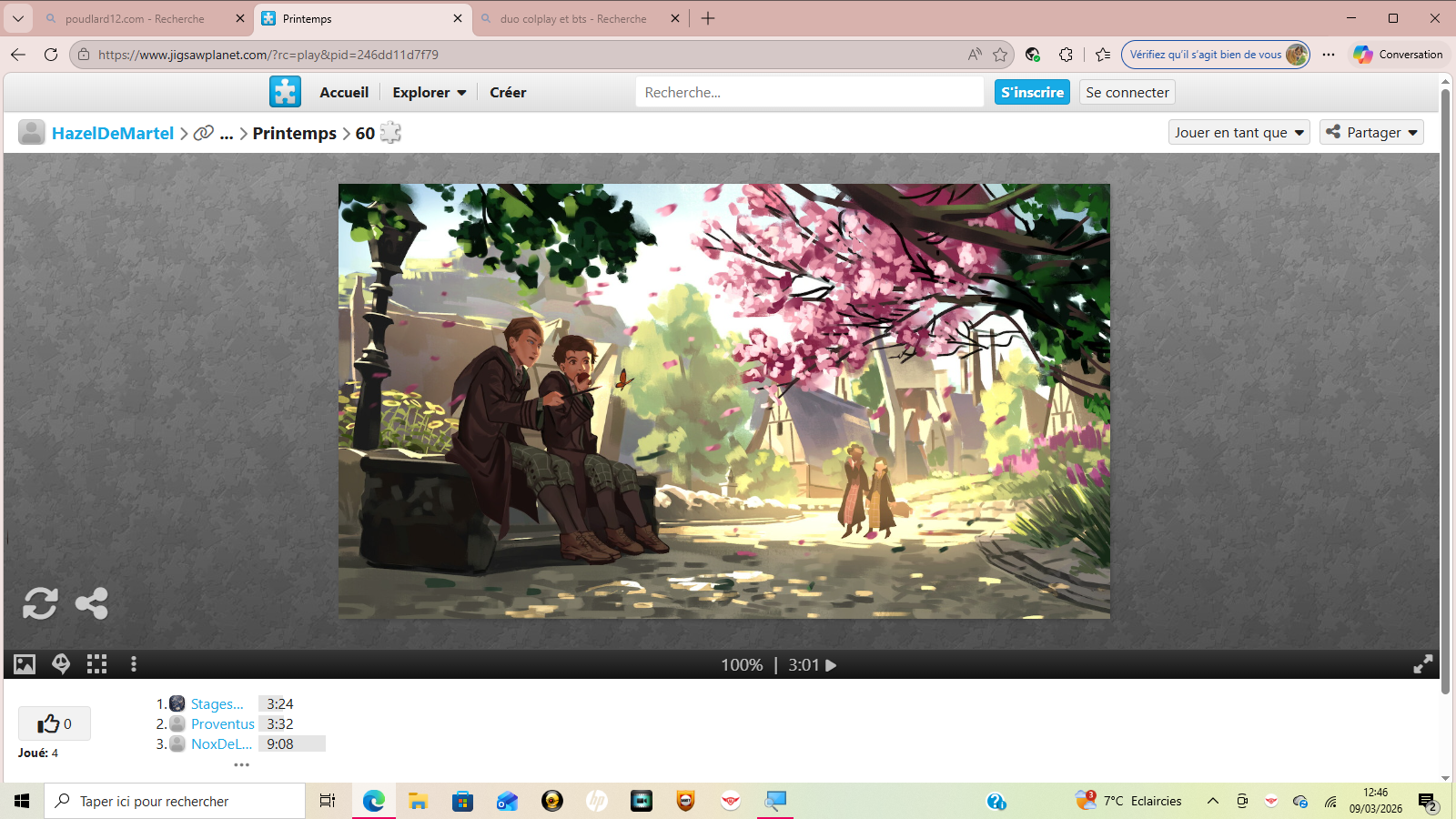Viewport: 1456px width, 819px height.
Task: Click the play arrow next to 3:01
Action: click(831, 665)
